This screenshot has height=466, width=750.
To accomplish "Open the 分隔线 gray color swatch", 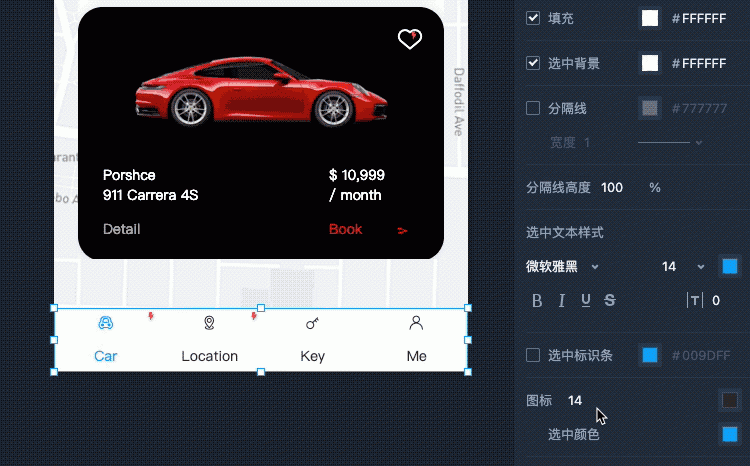I will pyautogui.click(x=650, y=108).
